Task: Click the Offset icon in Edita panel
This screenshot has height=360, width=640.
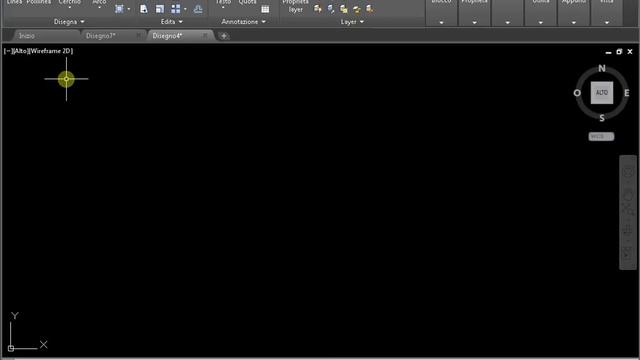Action: click(198, 9)
